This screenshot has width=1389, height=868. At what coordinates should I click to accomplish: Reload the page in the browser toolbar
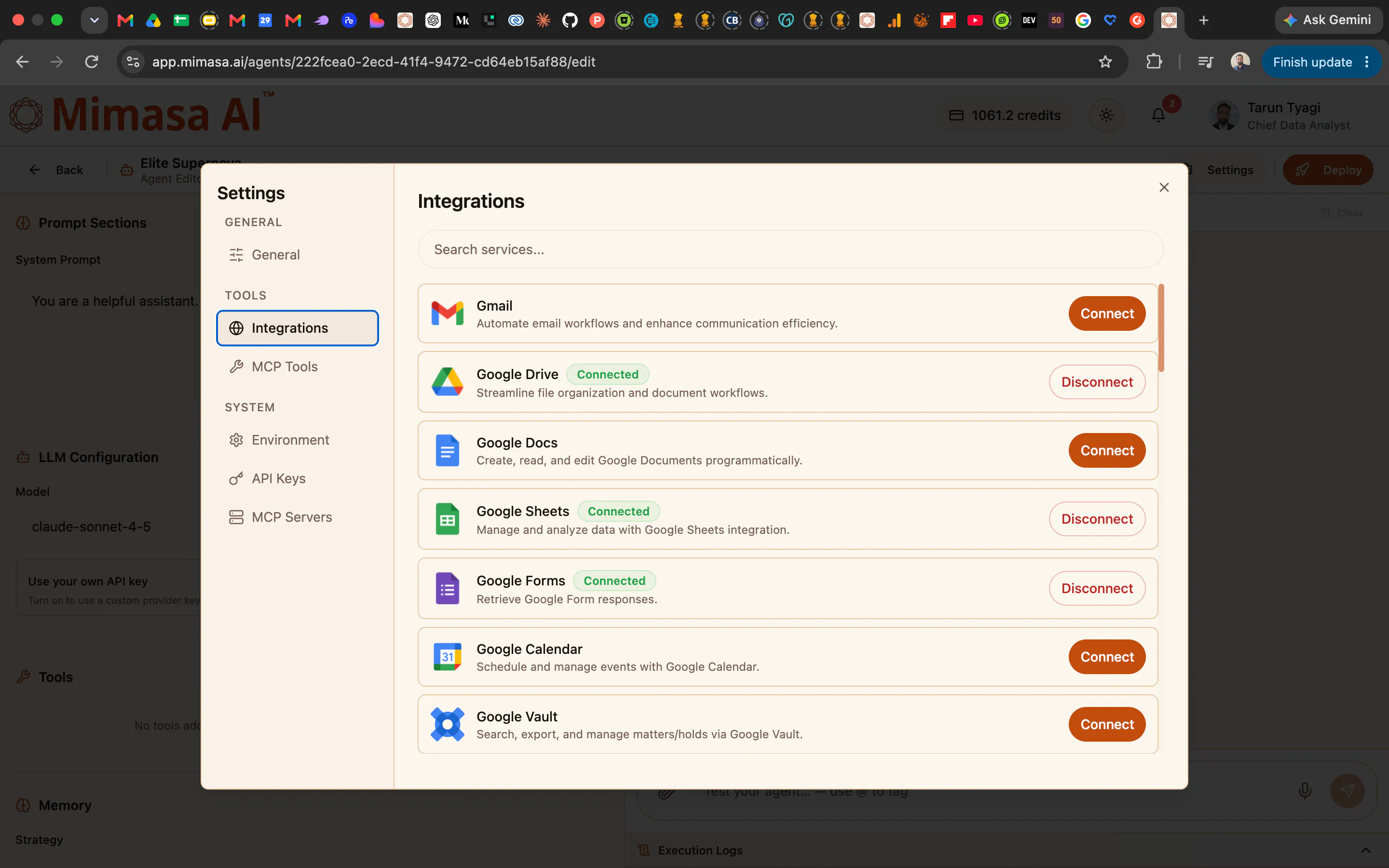point(92,61)
